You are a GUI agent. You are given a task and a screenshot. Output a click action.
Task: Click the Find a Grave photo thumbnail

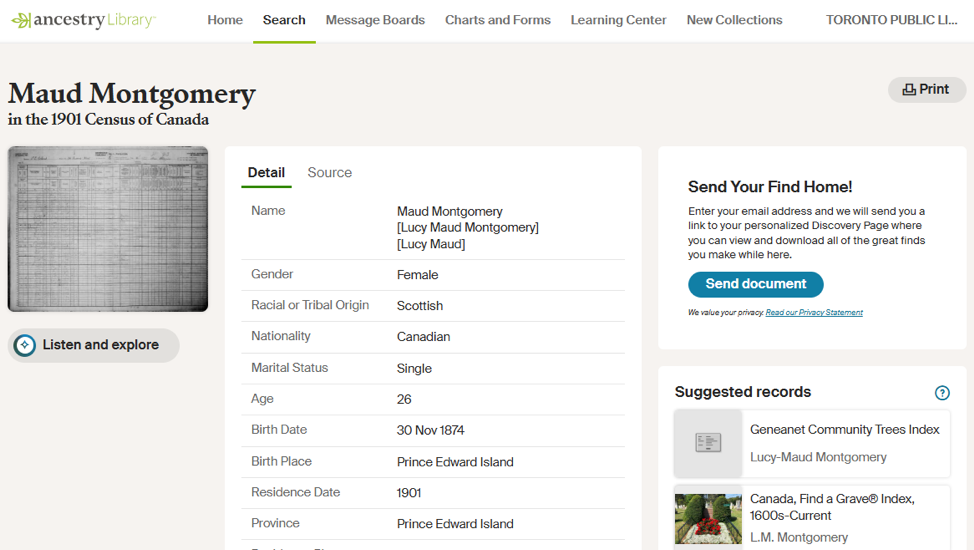tap(708, 519)
